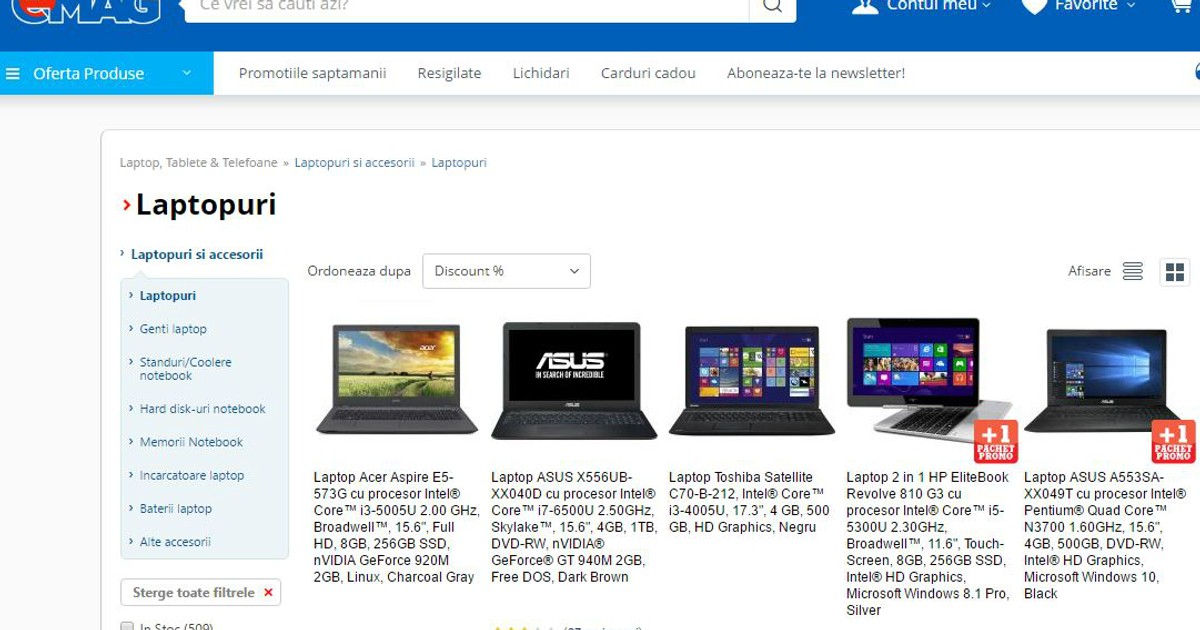This screenshot has height=630, width=1200.
Task: Click the Laptopuri page heading
Action: tap(206, 205)
